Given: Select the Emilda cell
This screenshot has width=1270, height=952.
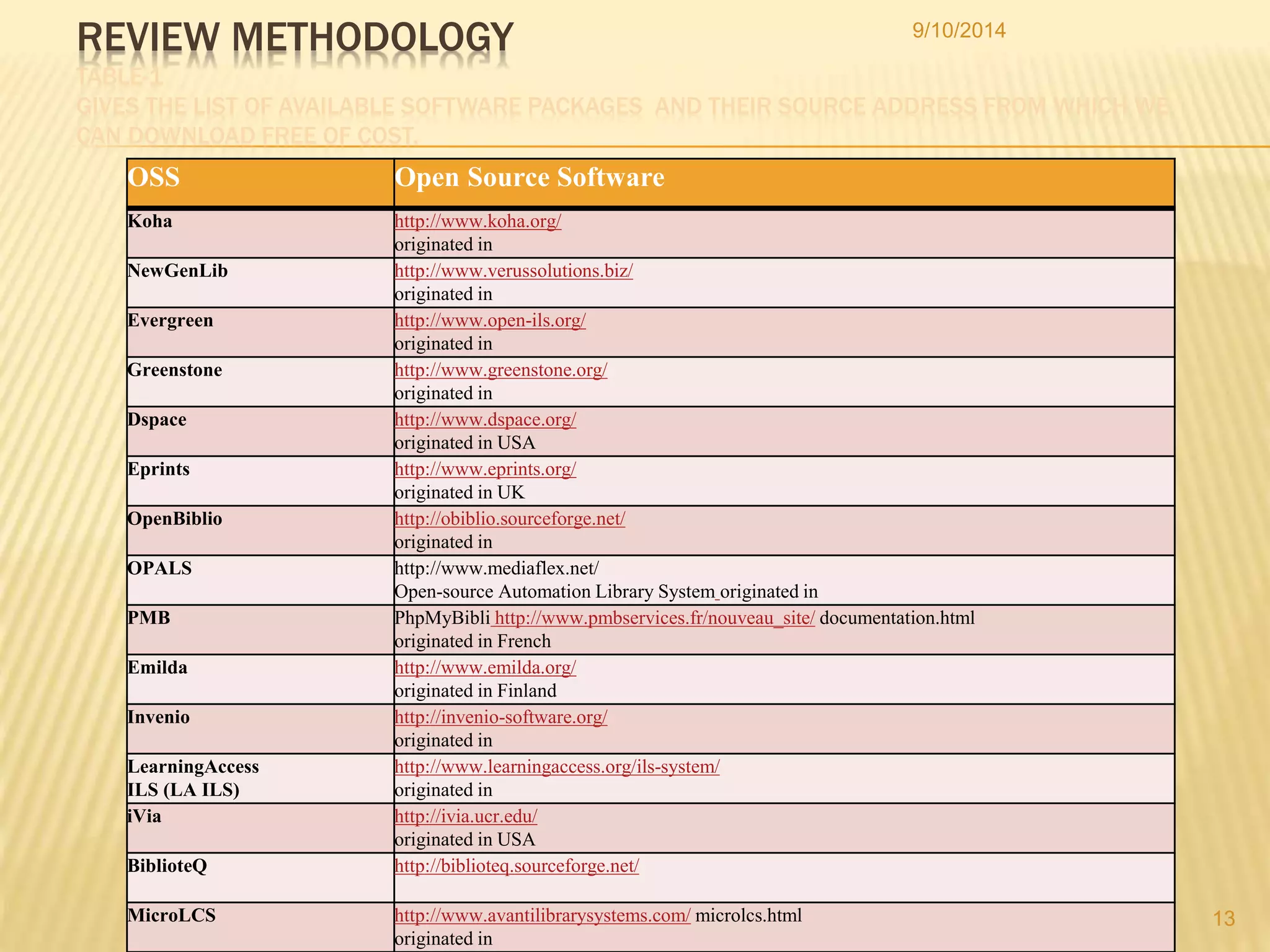Looking at the screenshot, I should 260,679.
